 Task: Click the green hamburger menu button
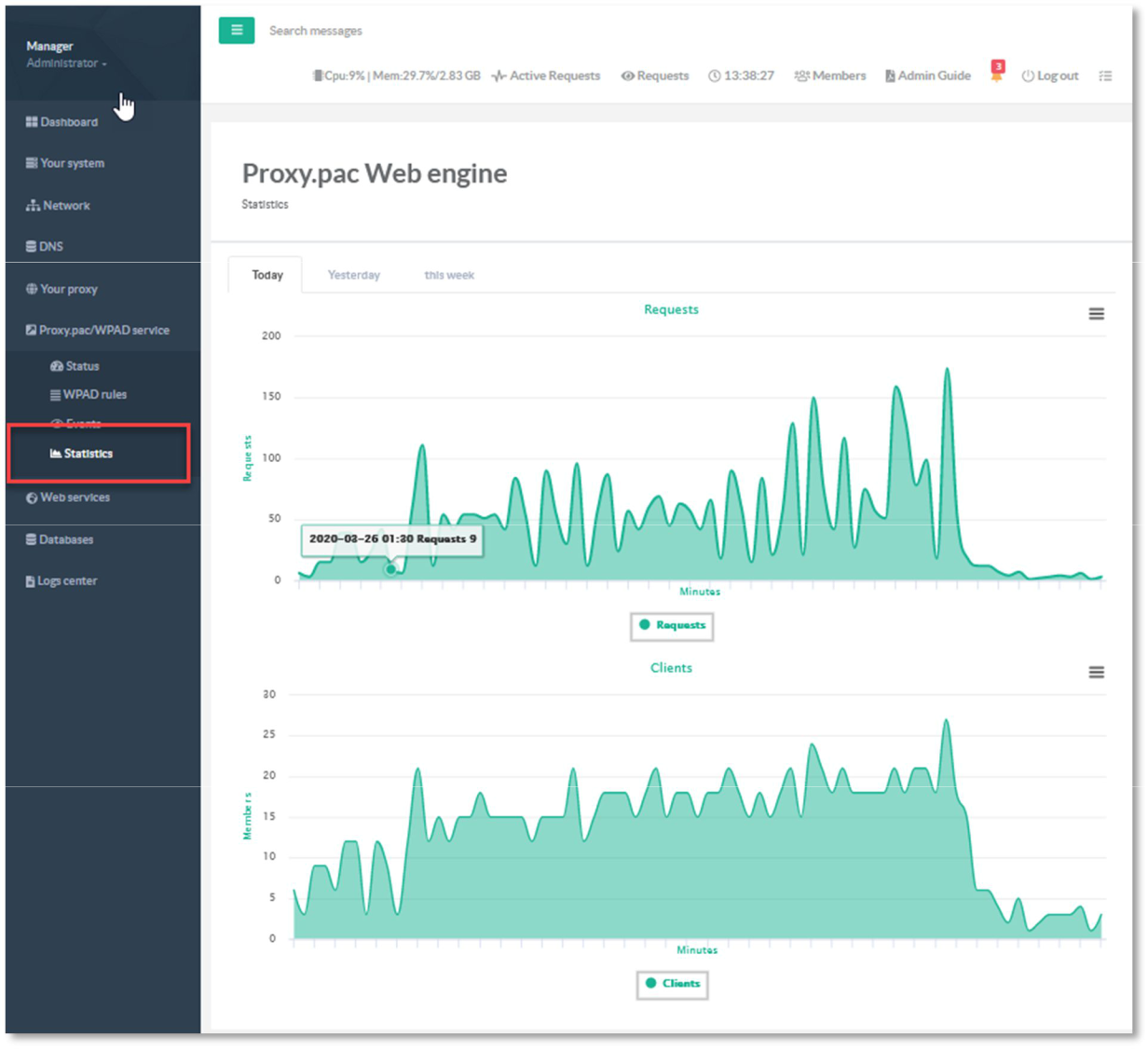tap(237, 31)
